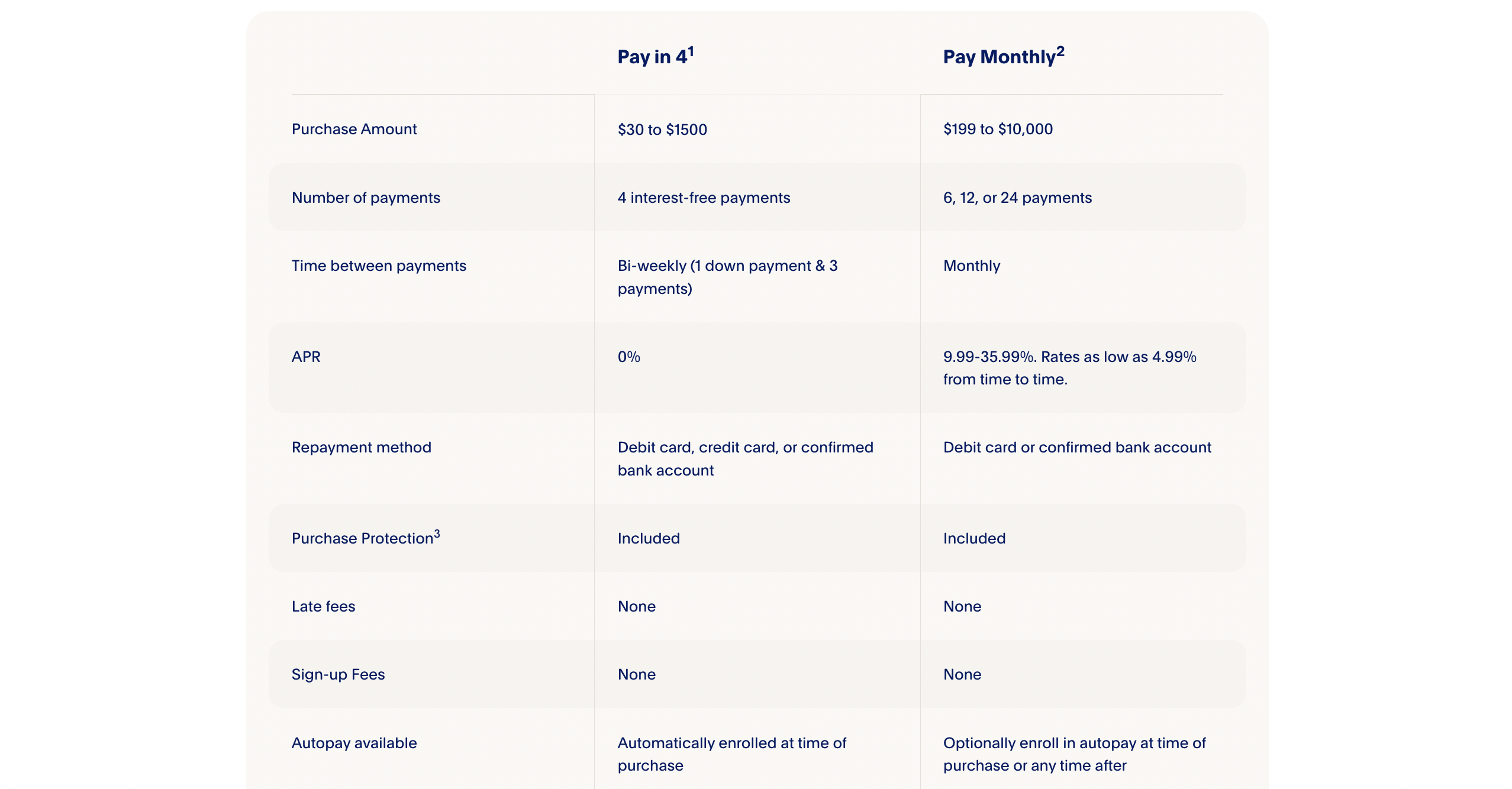Image resolution: width=1512 pixels, height=789 pixels.
Task: Click the $199 to $10,000 amount
Action: [998, 129]
